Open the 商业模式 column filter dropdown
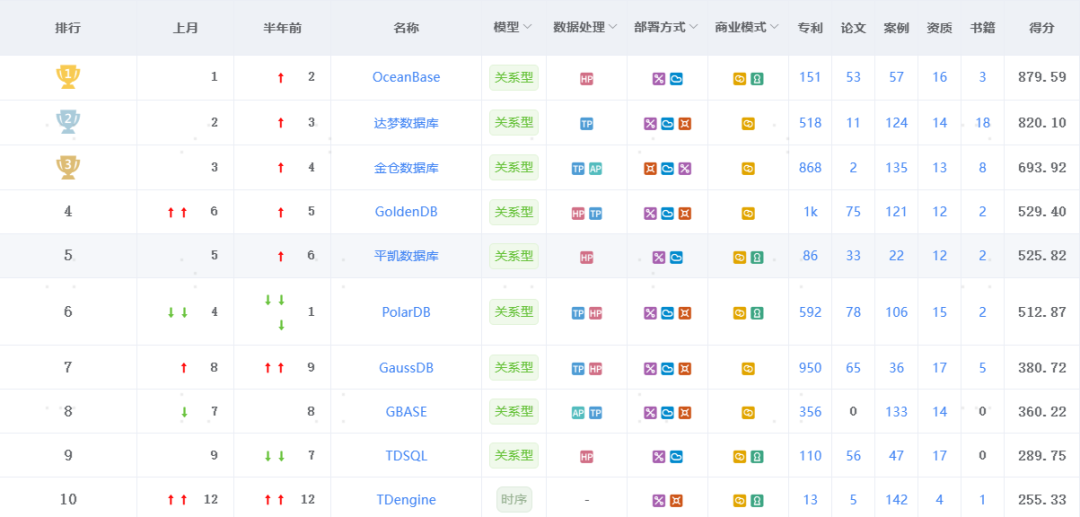 [x=774, y=28]
